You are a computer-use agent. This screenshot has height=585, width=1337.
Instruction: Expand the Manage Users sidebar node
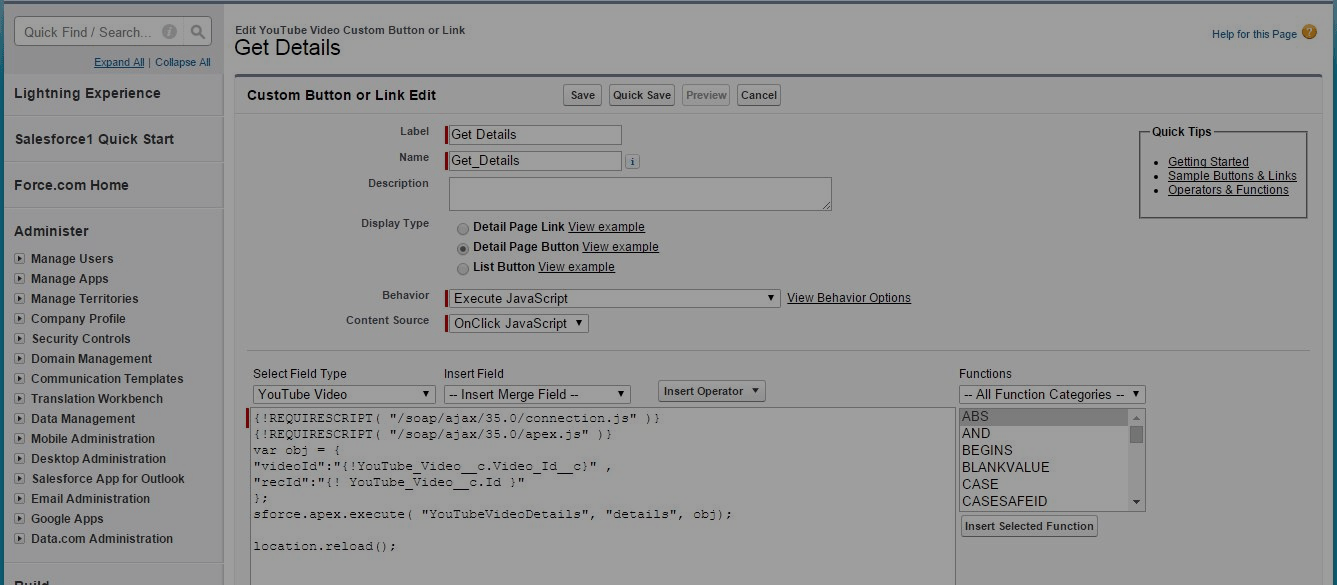coord(20,259)
